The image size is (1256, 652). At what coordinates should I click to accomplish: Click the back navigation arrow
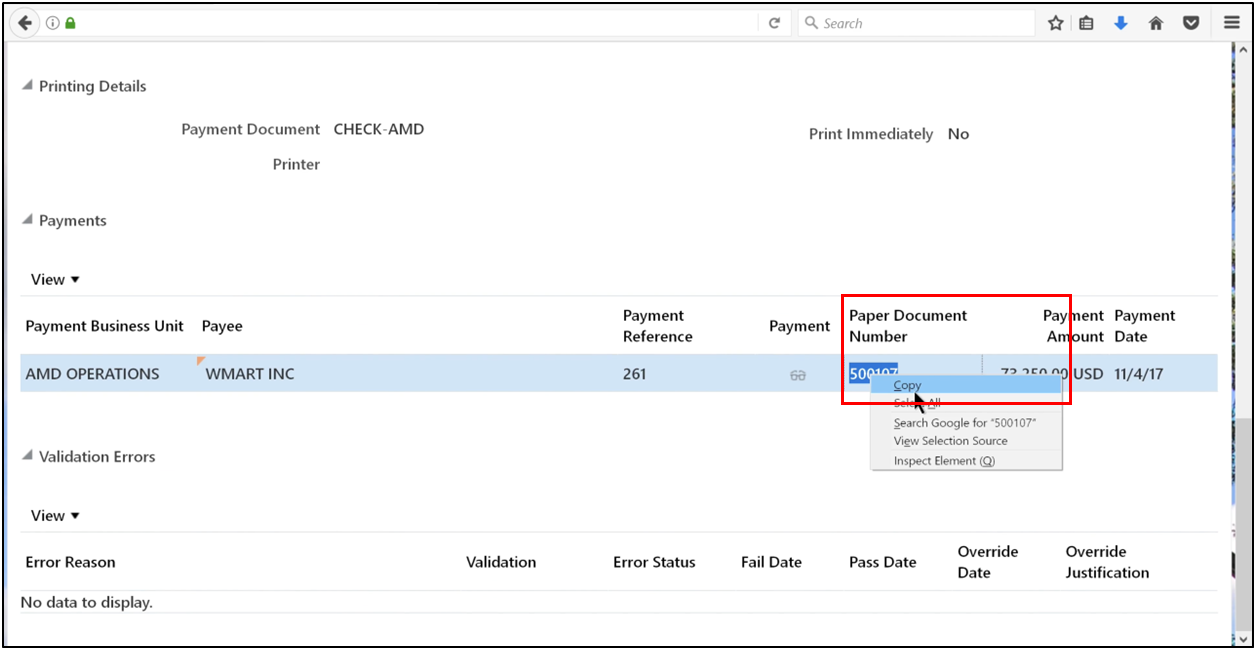point(24,22)
